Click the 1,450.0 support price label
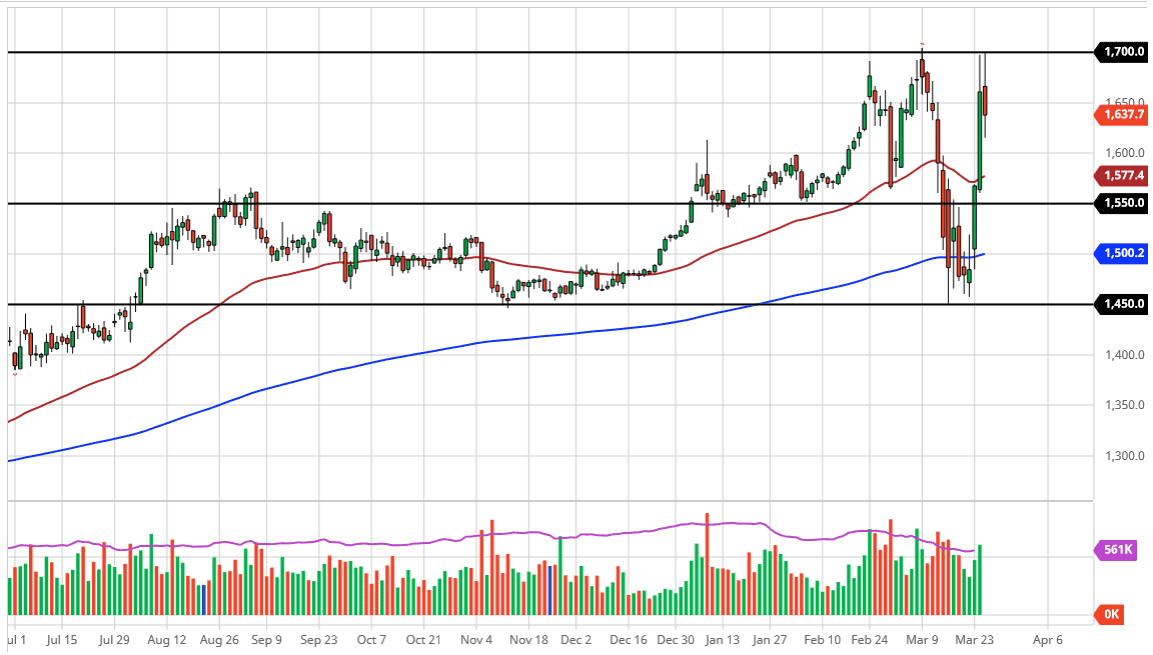This screenshot has height=655, width=1153. click(1124, 304)
